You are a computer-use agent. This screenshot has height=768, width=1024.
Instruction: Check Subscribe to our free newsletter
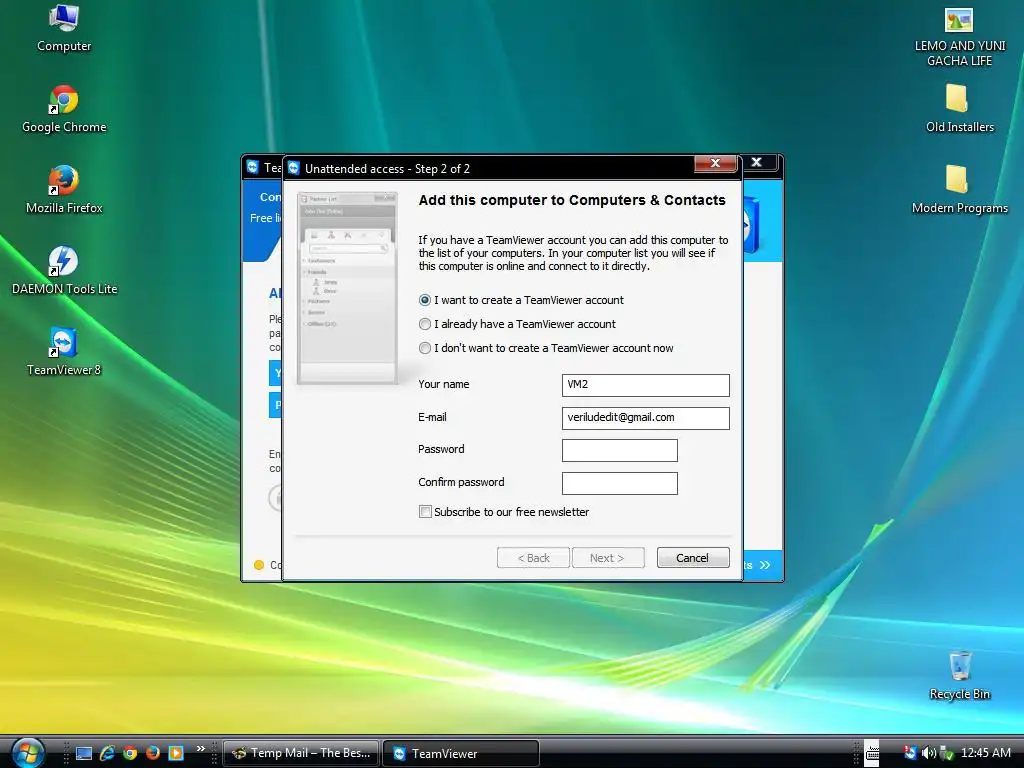pyautogui.click(x=425, y=512)
